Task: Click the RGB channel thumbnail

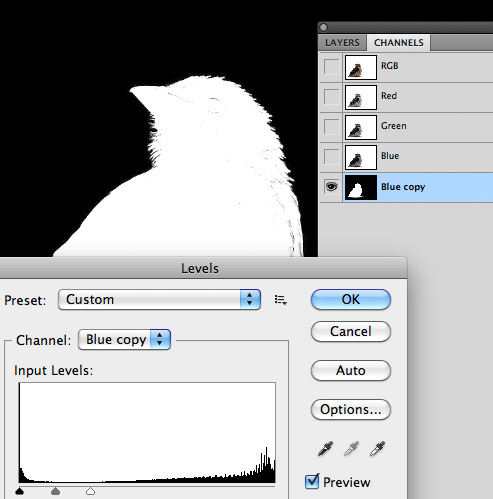Action: click(360, 67)
